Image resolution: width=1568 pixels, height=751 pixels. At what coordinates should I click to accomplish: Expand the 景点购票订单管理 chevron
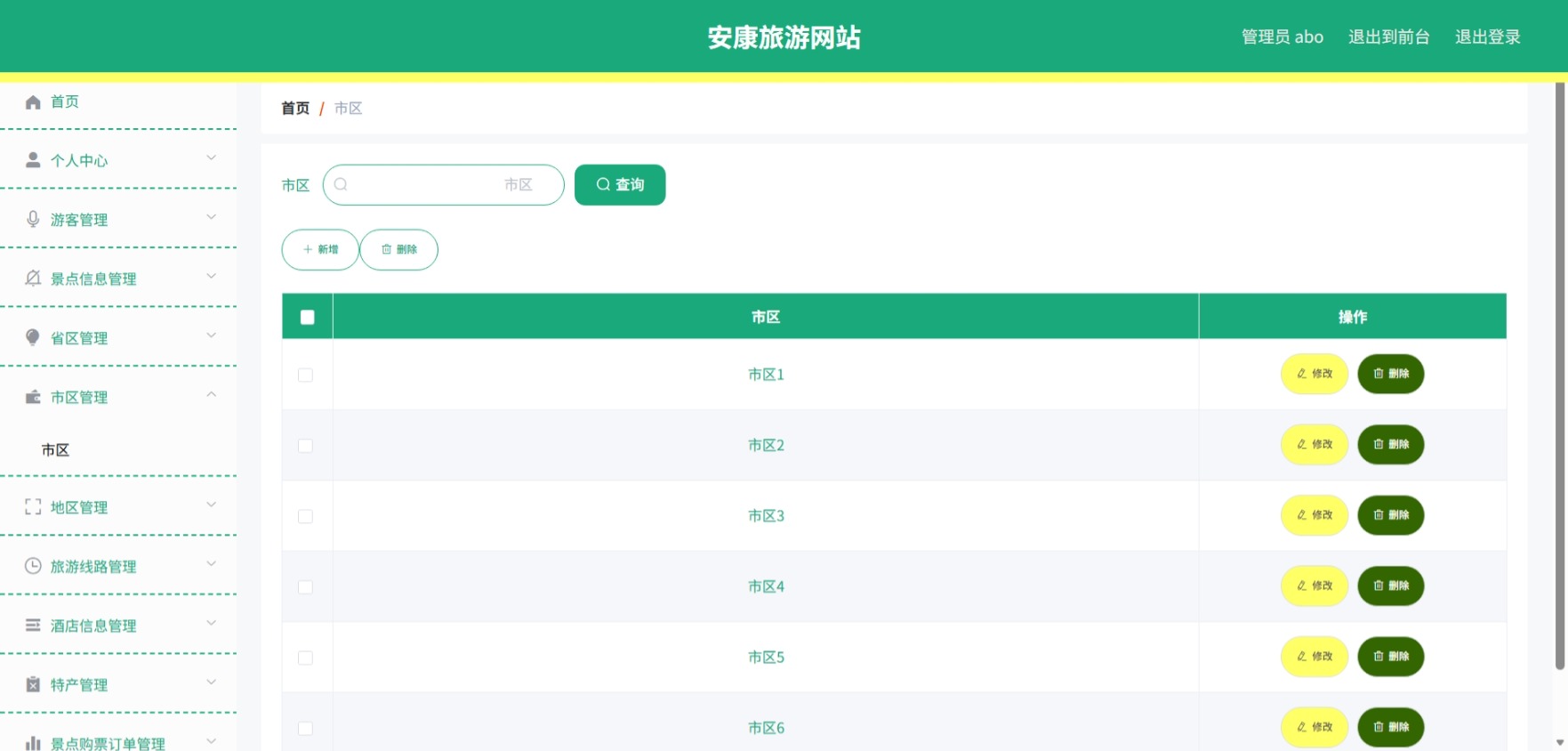(x=212, y=740)
